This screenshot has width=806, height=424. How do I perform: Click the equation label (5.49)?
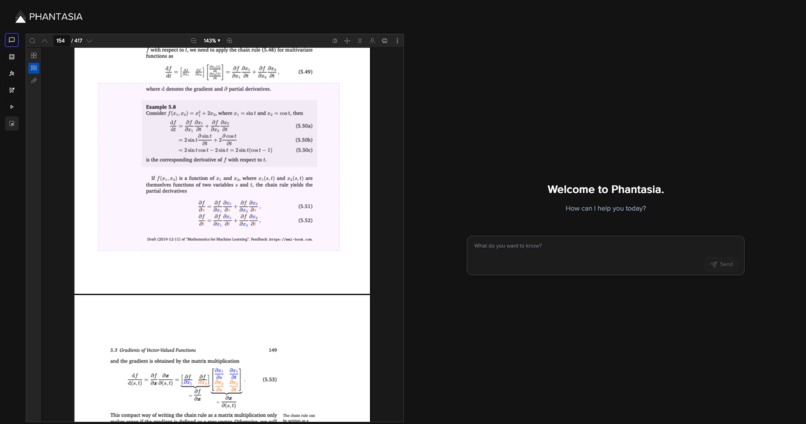tap(305, 72)
